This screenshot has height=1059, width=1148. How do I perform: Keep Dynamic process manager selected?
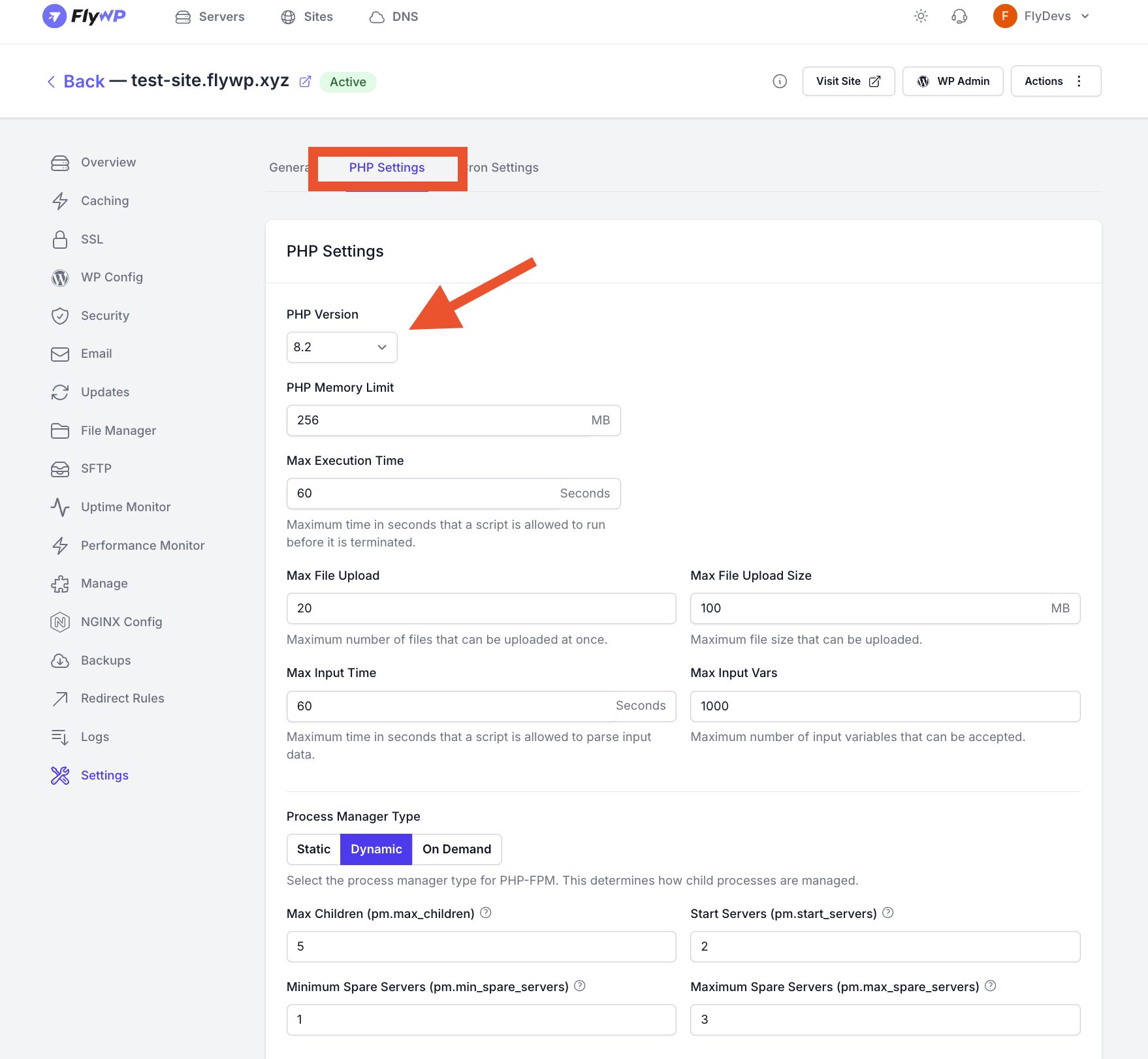(x=375, y=849)
